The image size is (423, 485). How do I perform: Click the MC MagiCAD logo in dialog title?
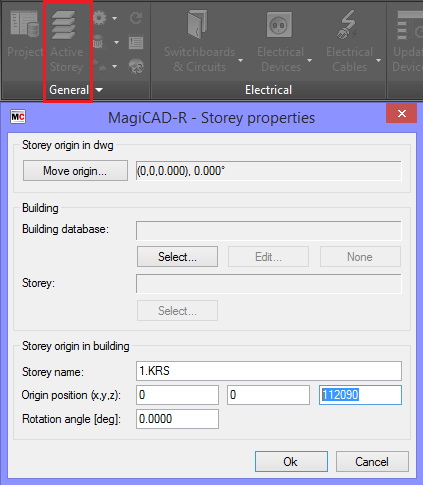[18, 117]
